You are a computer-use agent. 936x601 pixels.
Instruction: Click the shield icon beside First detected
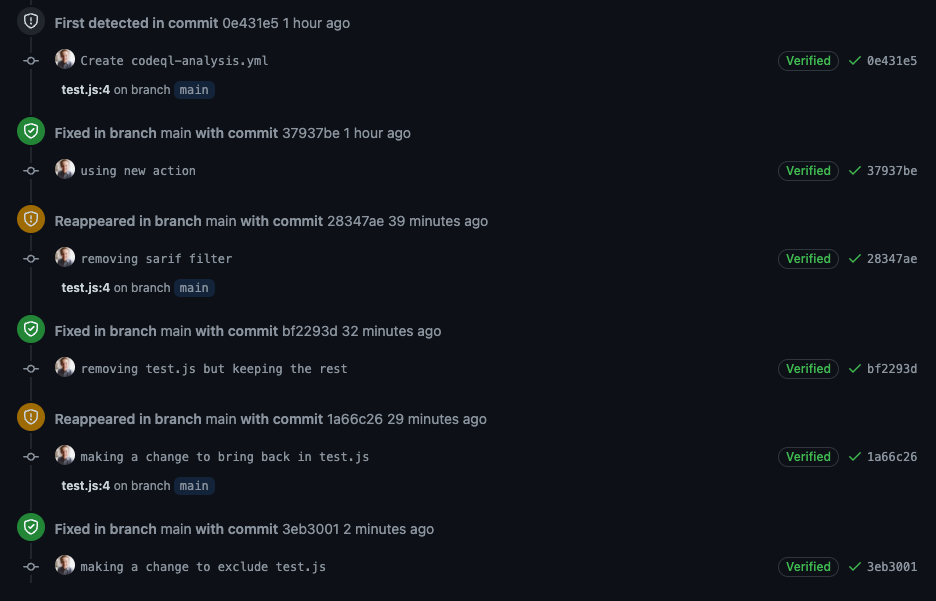(31, 21)
